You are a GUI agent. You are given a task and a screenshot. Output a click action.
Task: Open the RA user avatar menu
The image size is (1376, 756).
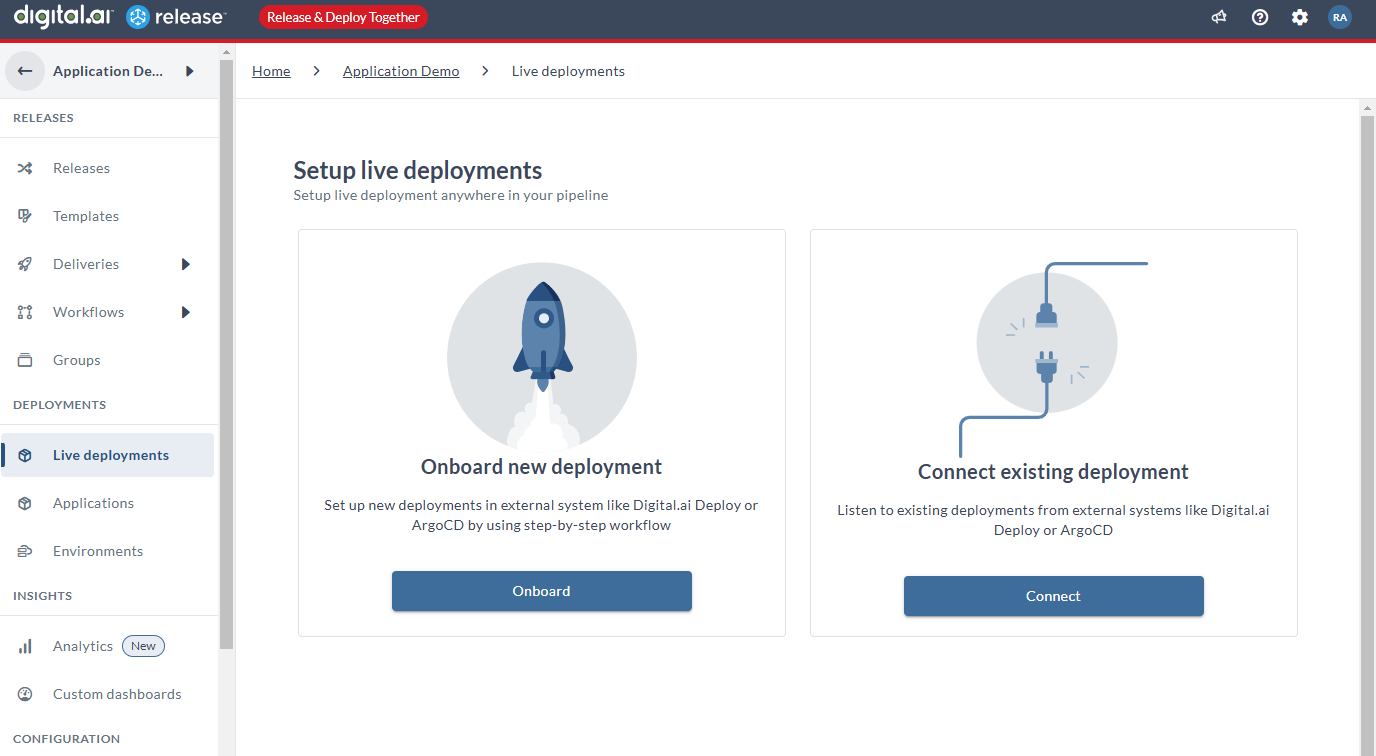tap(1340, 17)
